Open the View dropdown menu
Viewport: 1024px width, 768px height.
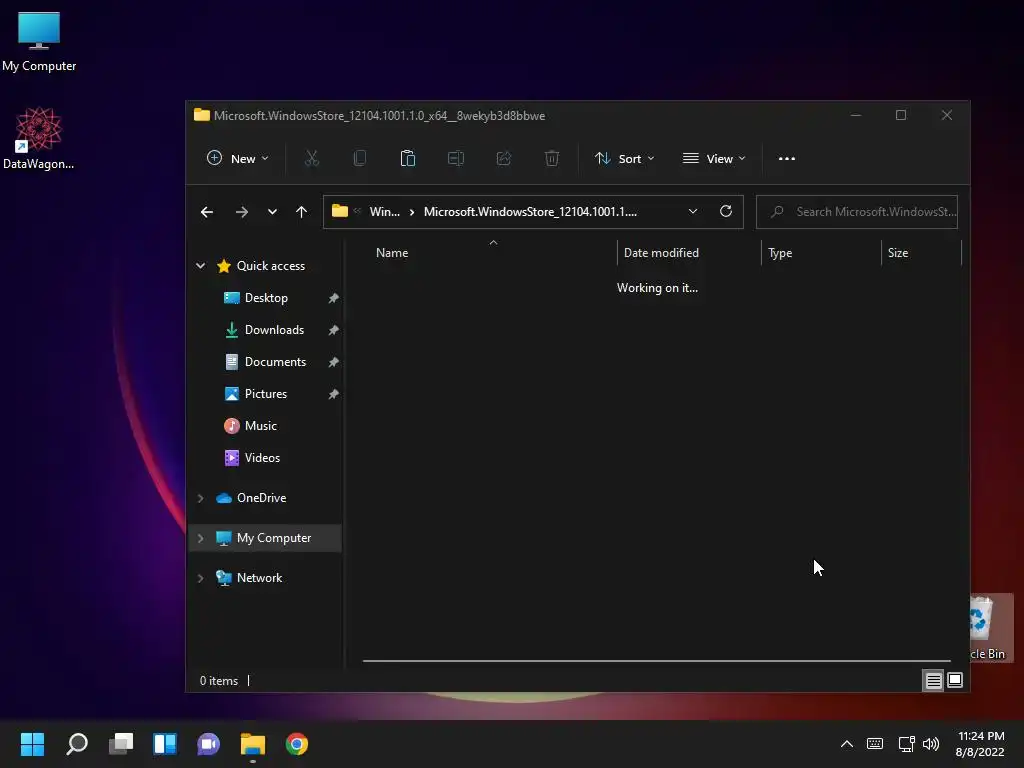point(714,159)
